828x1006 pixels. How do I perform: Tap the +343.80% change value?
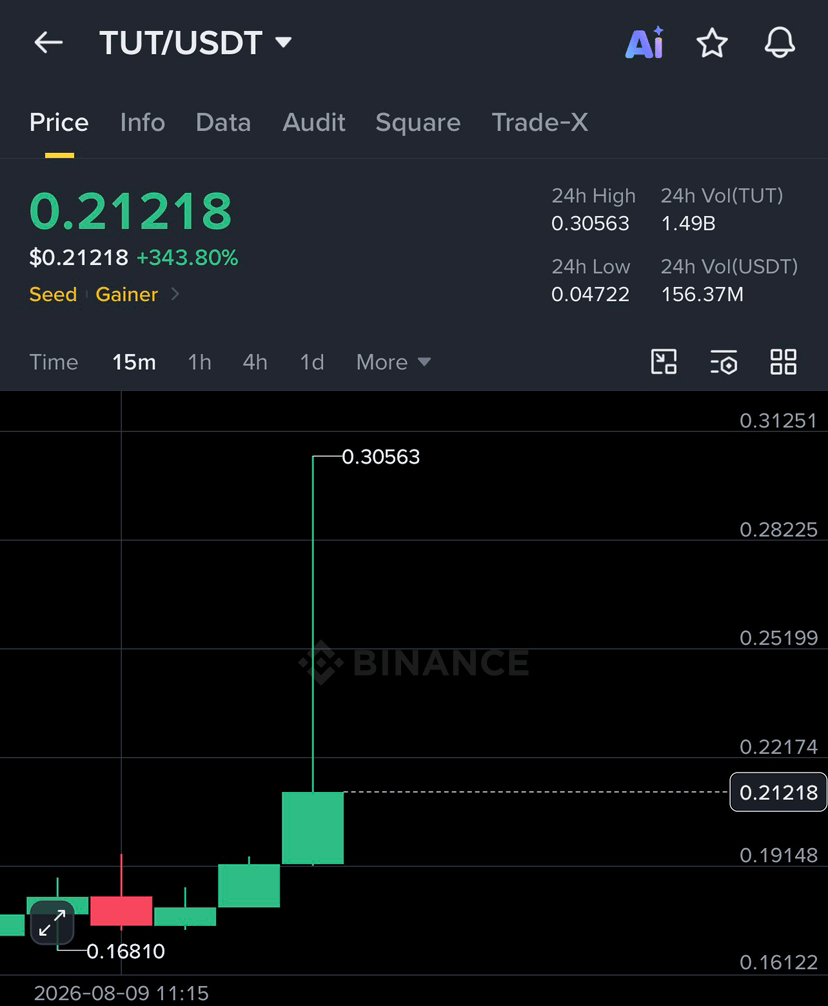pos(187,257)
